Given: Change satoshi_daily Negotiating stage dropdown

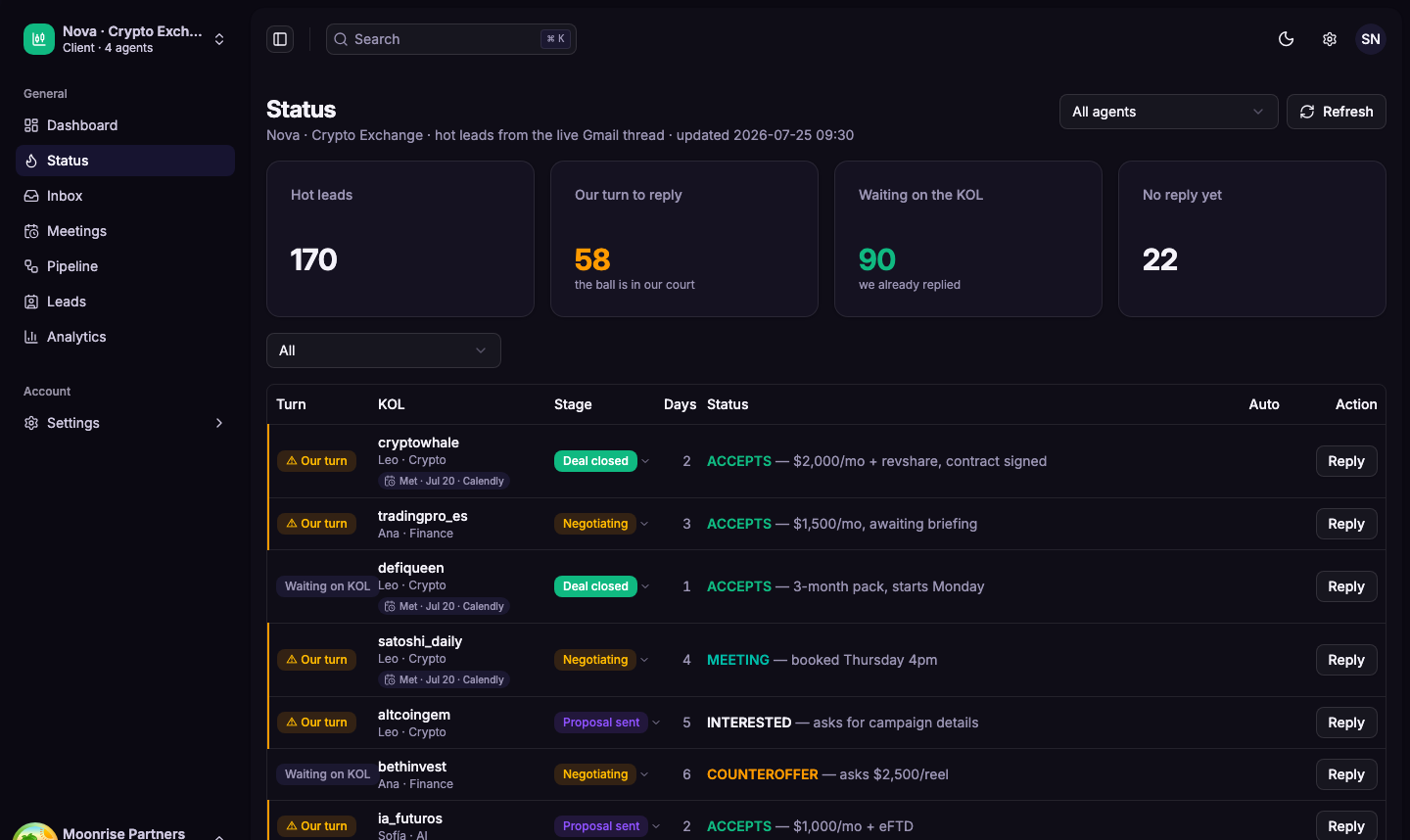Looking at the screenshot, I should pyautogui.click(x=602, y=660).
